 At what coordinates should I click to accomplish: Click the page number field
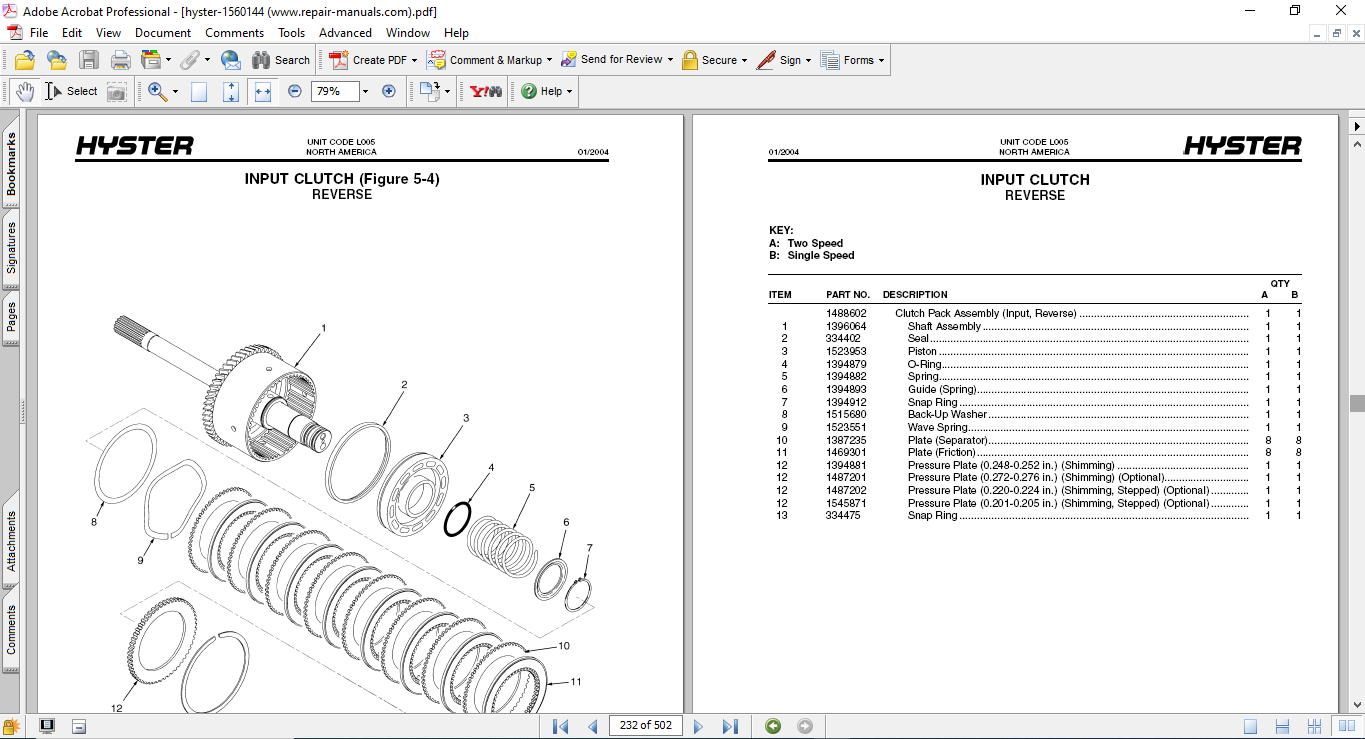tap(645, 726)
